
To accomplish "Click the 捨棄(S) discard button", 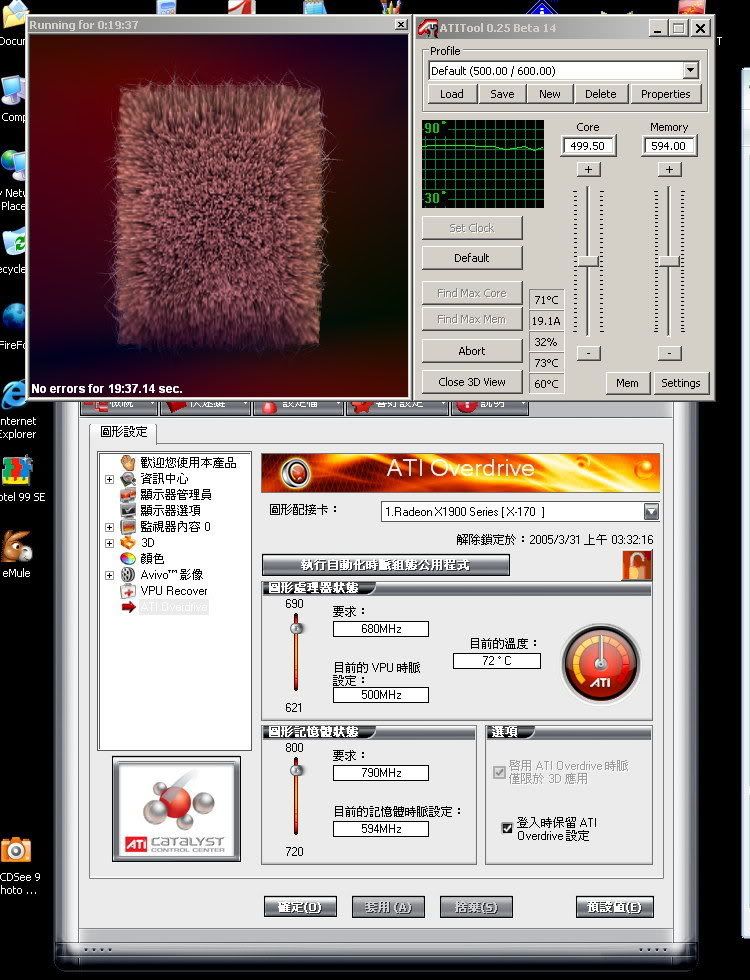I will point(476,907).
